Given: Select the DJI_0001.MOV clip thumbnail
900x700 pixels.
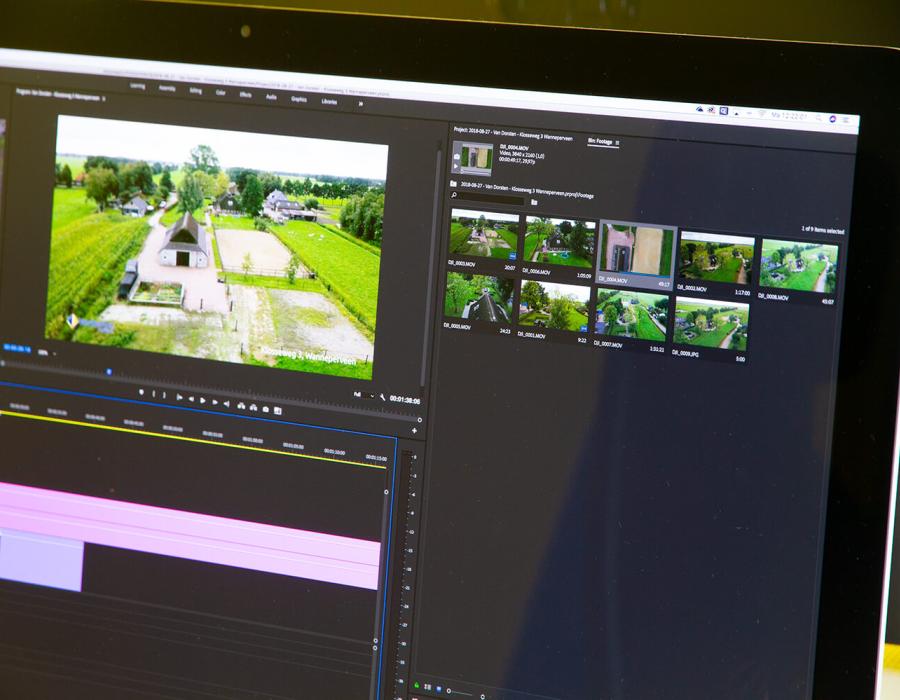Looking at the screenshot, I should tap(554, 306).
